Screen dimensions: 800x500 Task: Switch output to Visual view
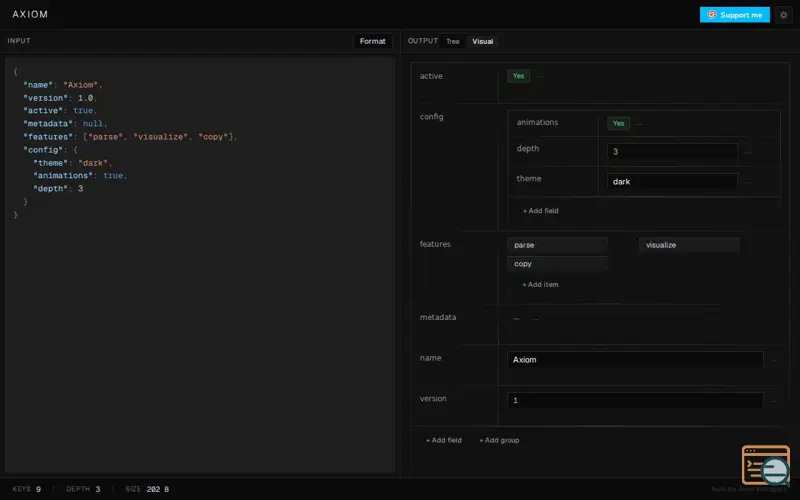pyautogui.click(x=483, y=41)
